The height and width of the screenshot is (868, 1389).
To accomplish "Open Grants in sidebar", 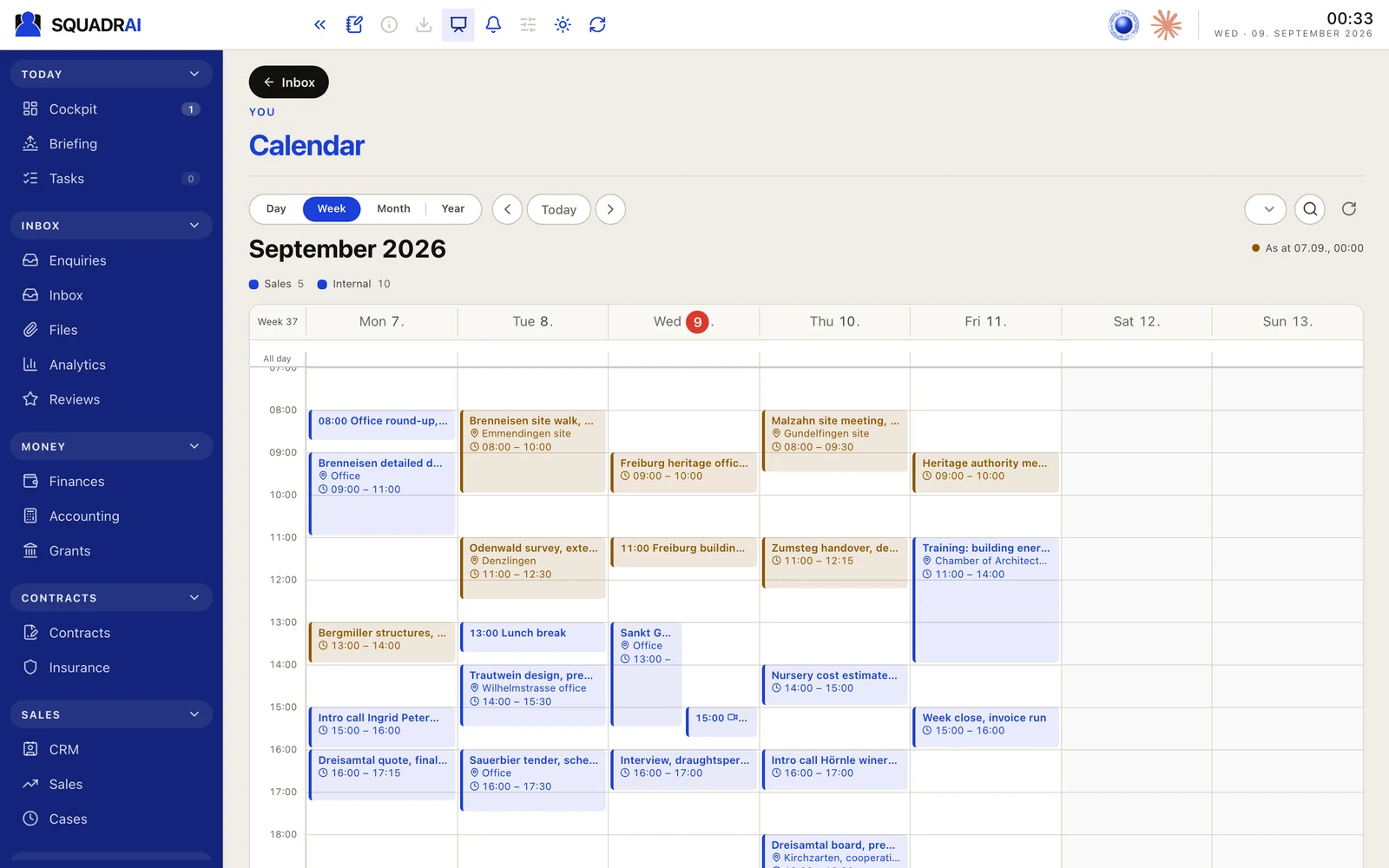I will 111,551.
